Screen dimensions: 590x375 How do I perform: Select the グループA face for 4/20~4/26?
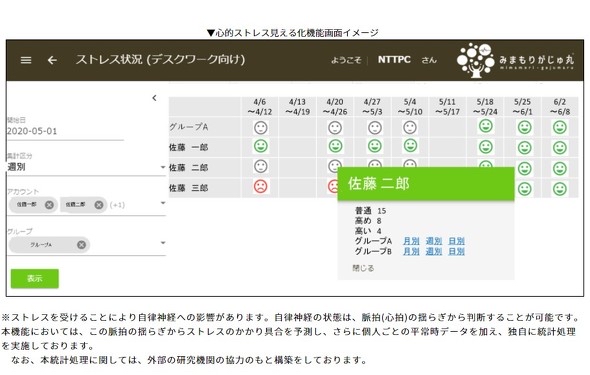click(335, 128)
